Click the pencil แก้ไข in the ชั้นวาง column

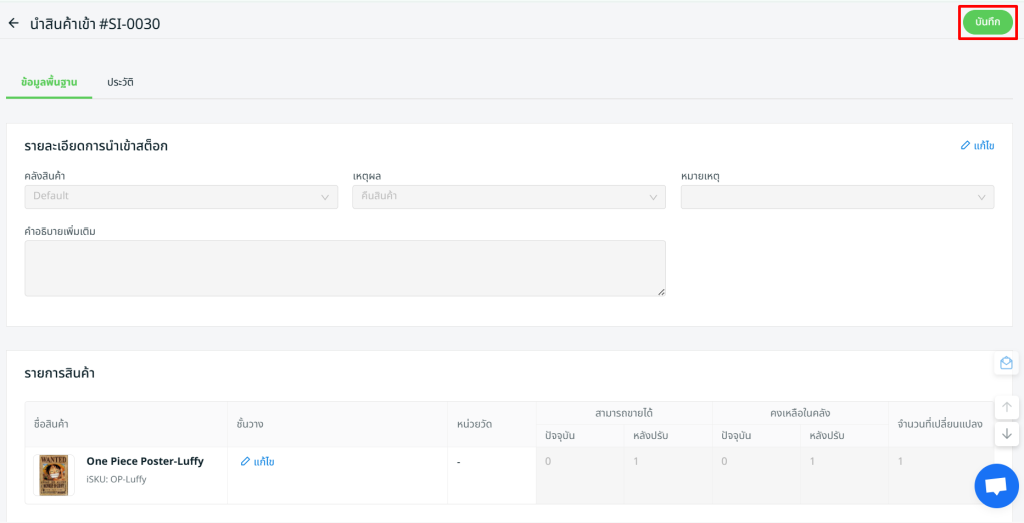(x=258, y=462)
